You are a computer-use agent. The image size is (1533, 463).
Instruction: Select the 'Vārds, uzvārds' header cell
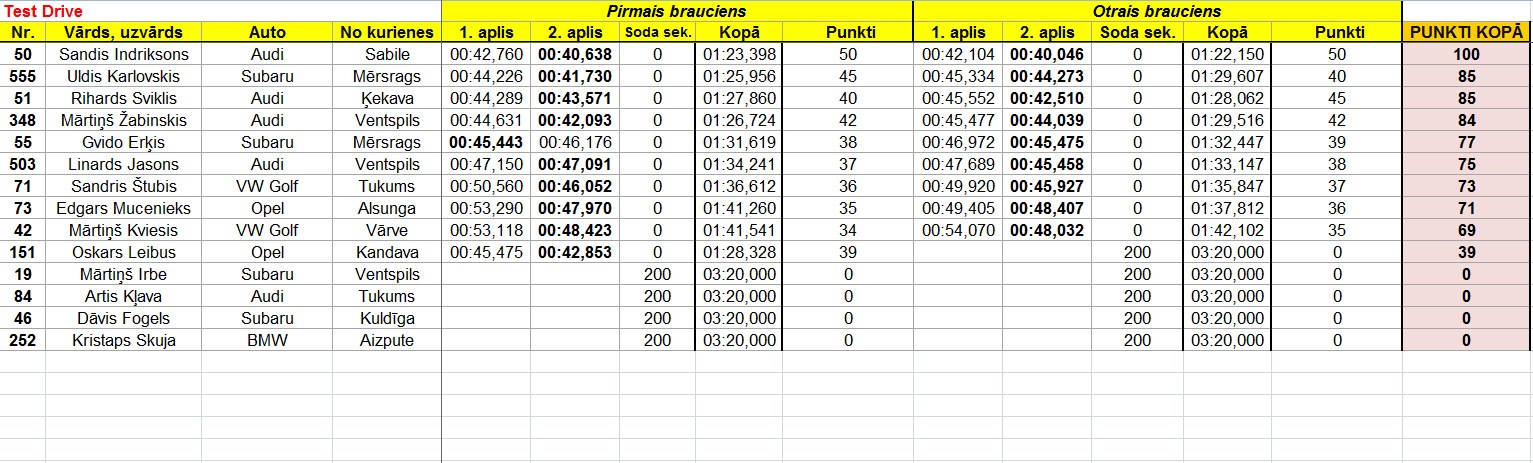tap(124, 32)
